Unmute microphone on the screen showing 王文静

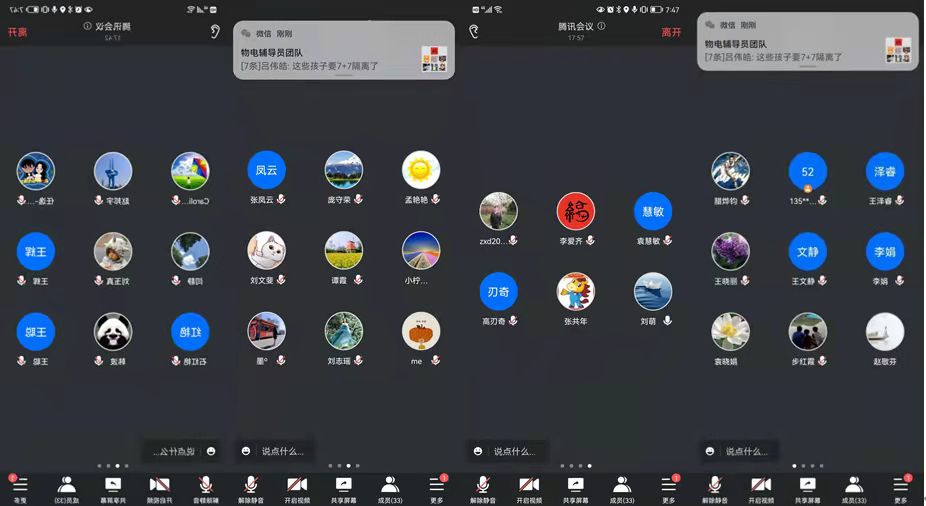coord(715,488)
